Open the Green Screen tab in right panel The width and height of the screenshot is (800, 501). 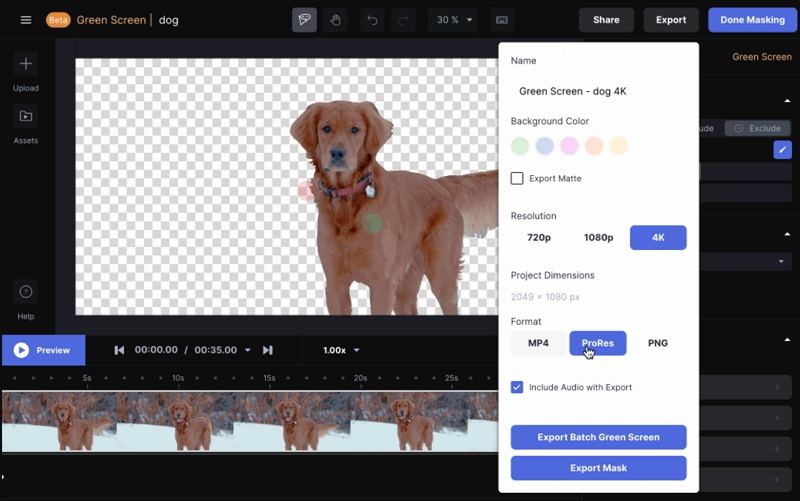click(x=762, y=57)
